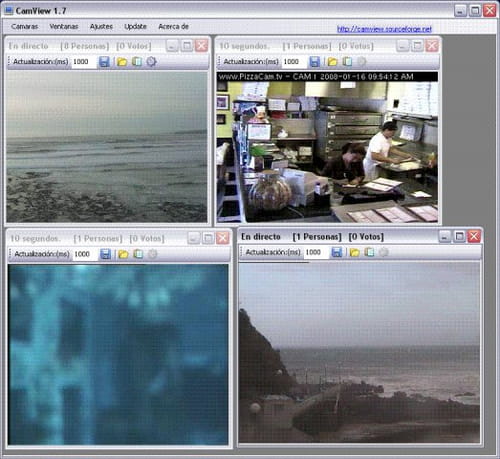The width and height of the screenshot is (500, 459).
Task: Select the PizzaCam kitchen video feed
Action: 327,147
